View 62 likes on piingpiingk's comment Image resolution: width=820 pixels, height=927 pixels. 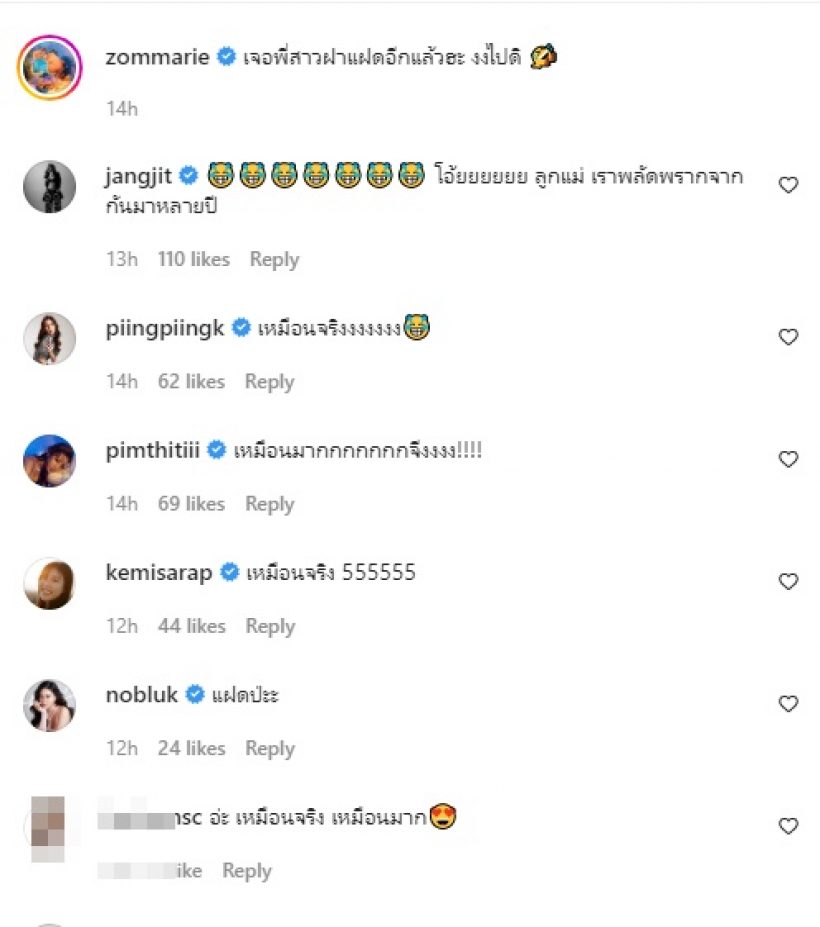click(191, 381)
